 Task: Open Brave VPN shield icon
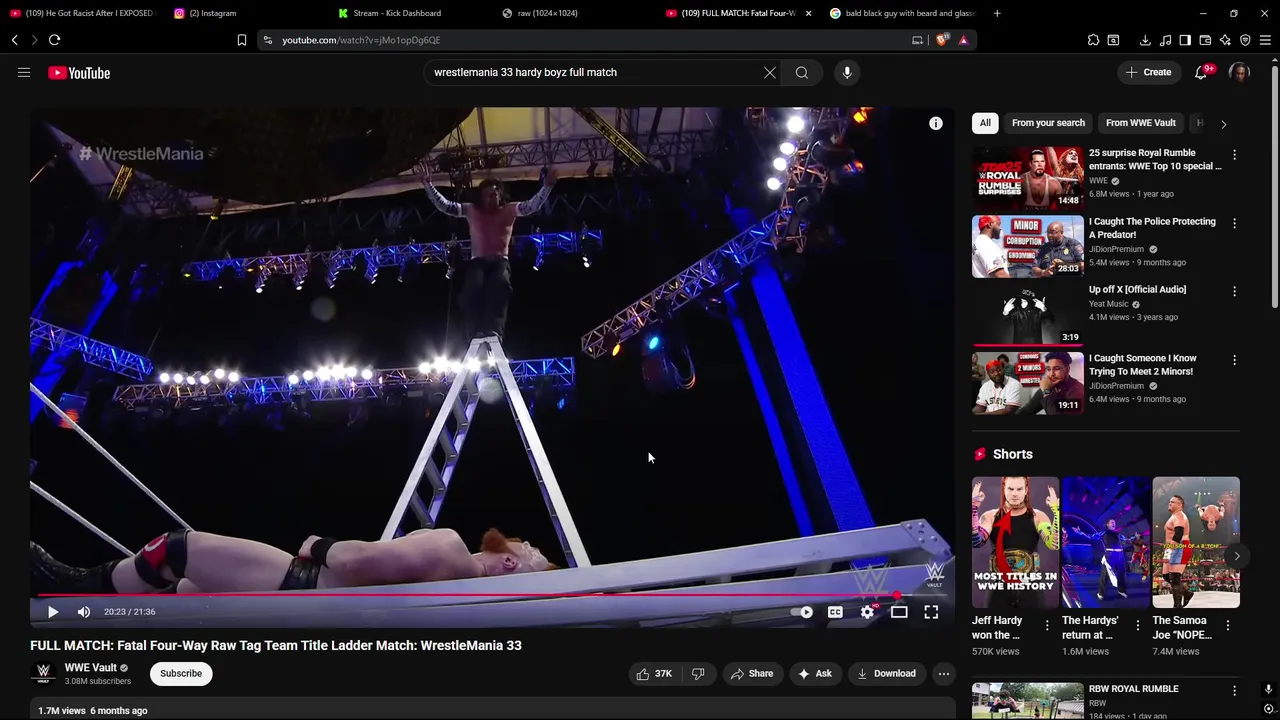tap(1245, 40)
